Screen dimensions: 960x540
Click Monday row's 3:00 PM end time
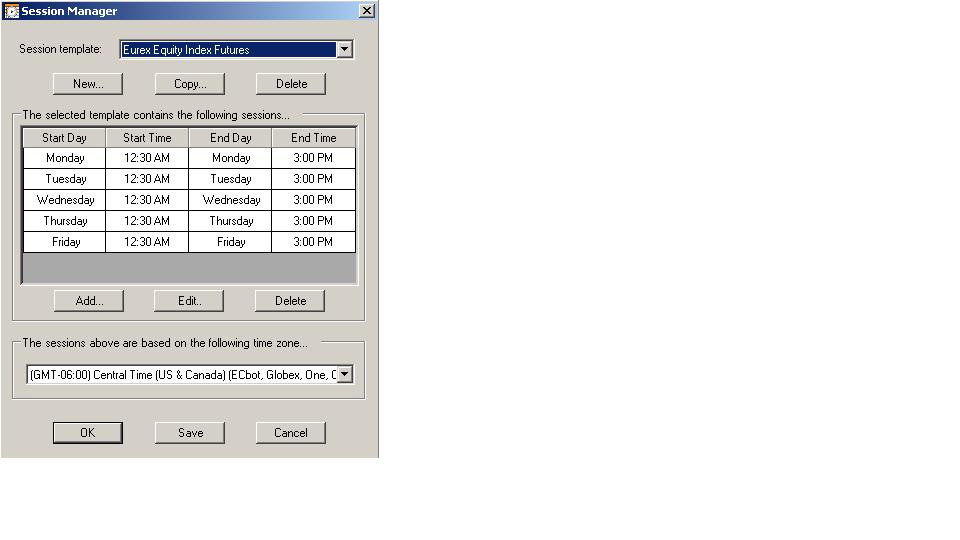tap(313, 158)
